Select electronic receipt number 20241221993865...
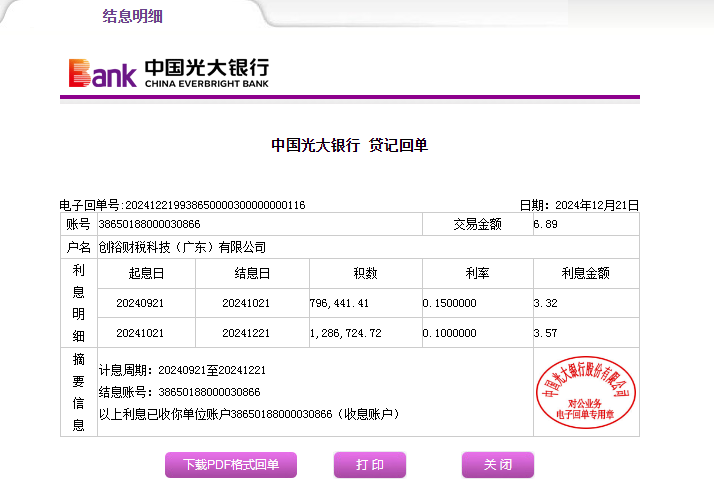 point(215,205)
